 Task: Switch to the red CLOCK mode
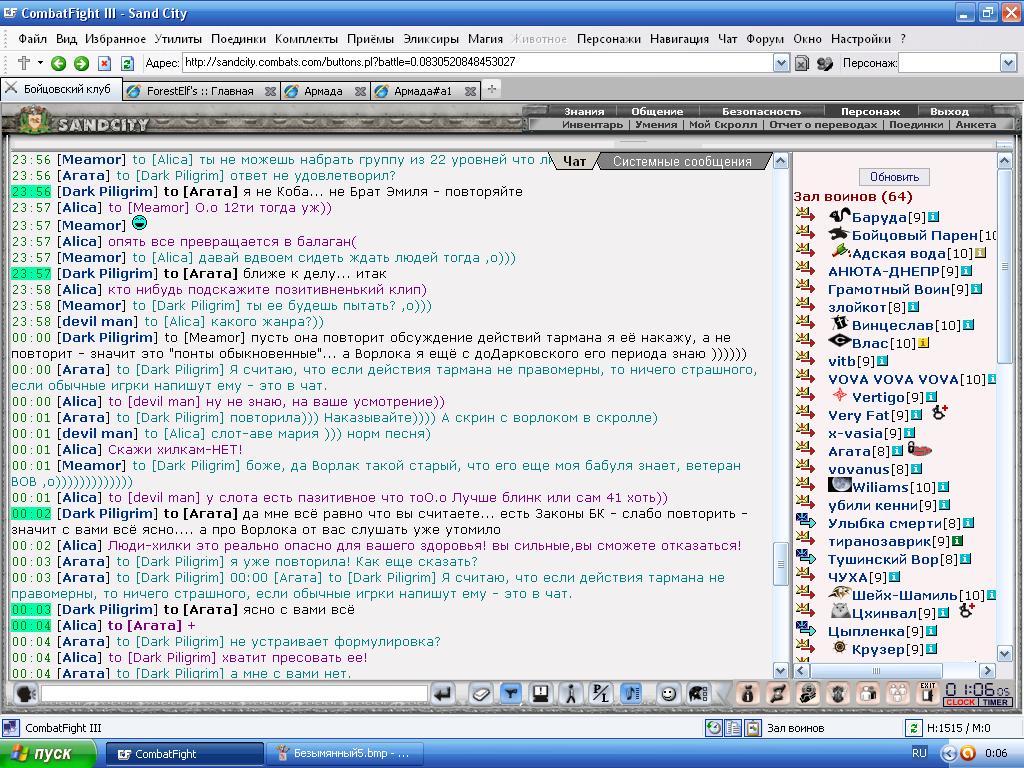pyautogui.click(x=960, y=702)
